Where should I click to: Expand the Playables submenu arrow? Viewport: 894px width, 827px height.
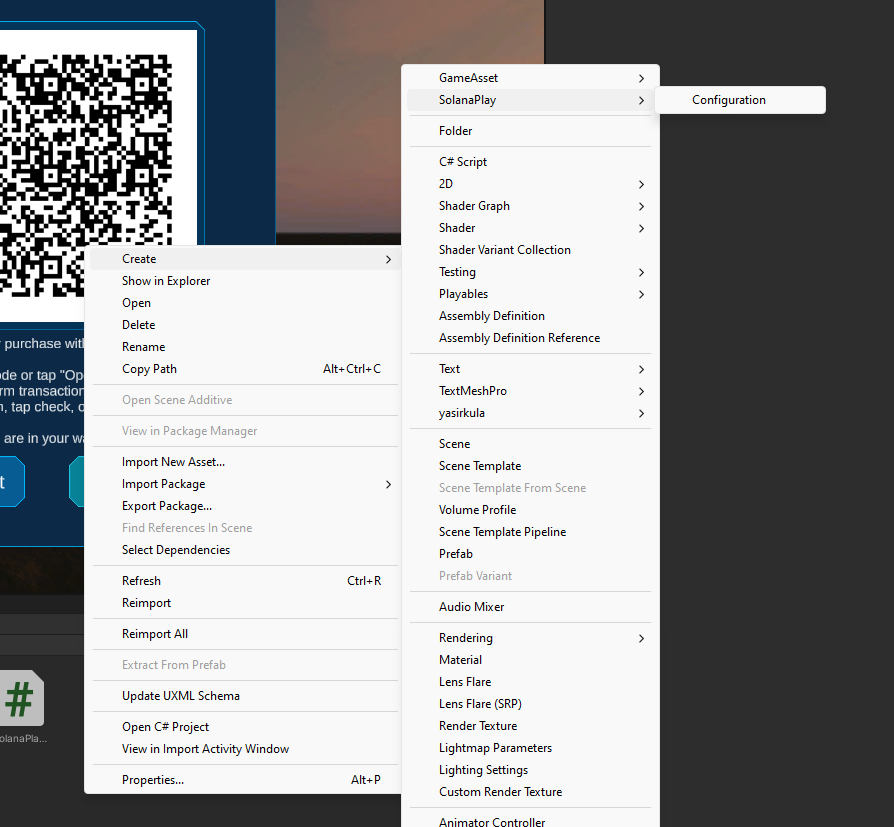coord(641,294)
